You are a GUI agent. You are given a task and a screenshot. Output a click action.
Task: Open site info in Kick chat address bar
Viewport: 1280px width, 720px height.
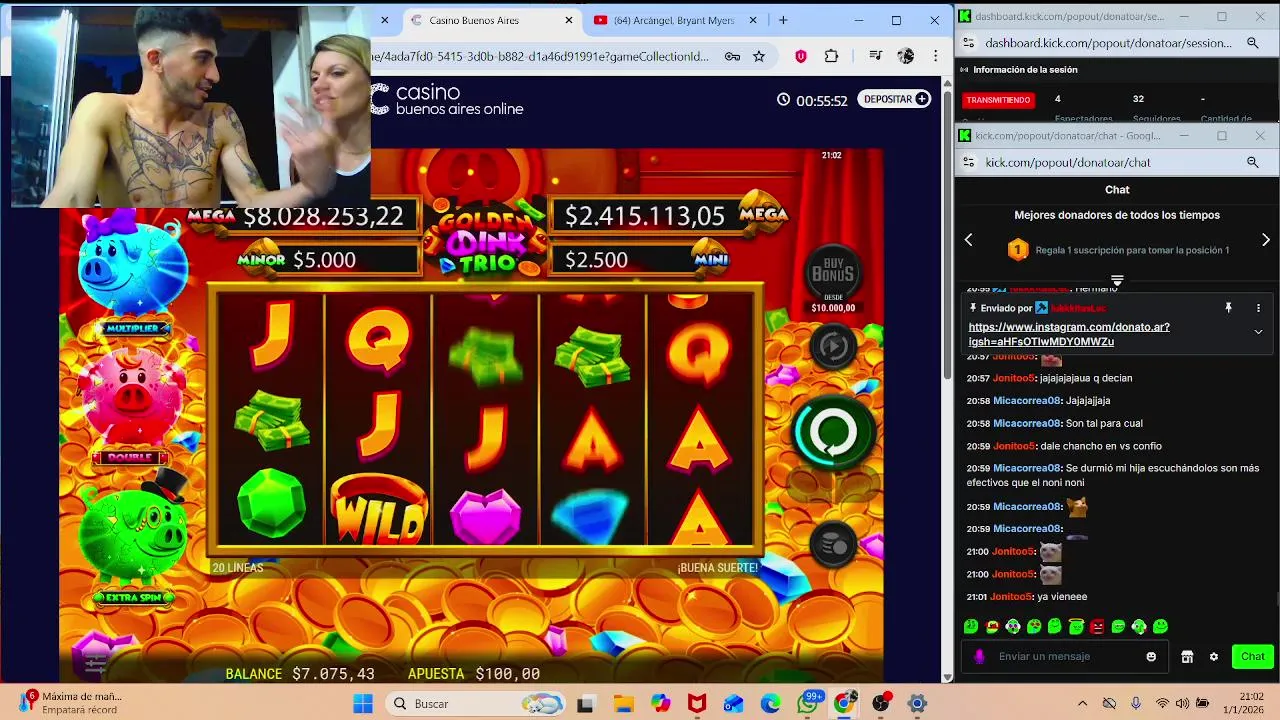[968, 162]
